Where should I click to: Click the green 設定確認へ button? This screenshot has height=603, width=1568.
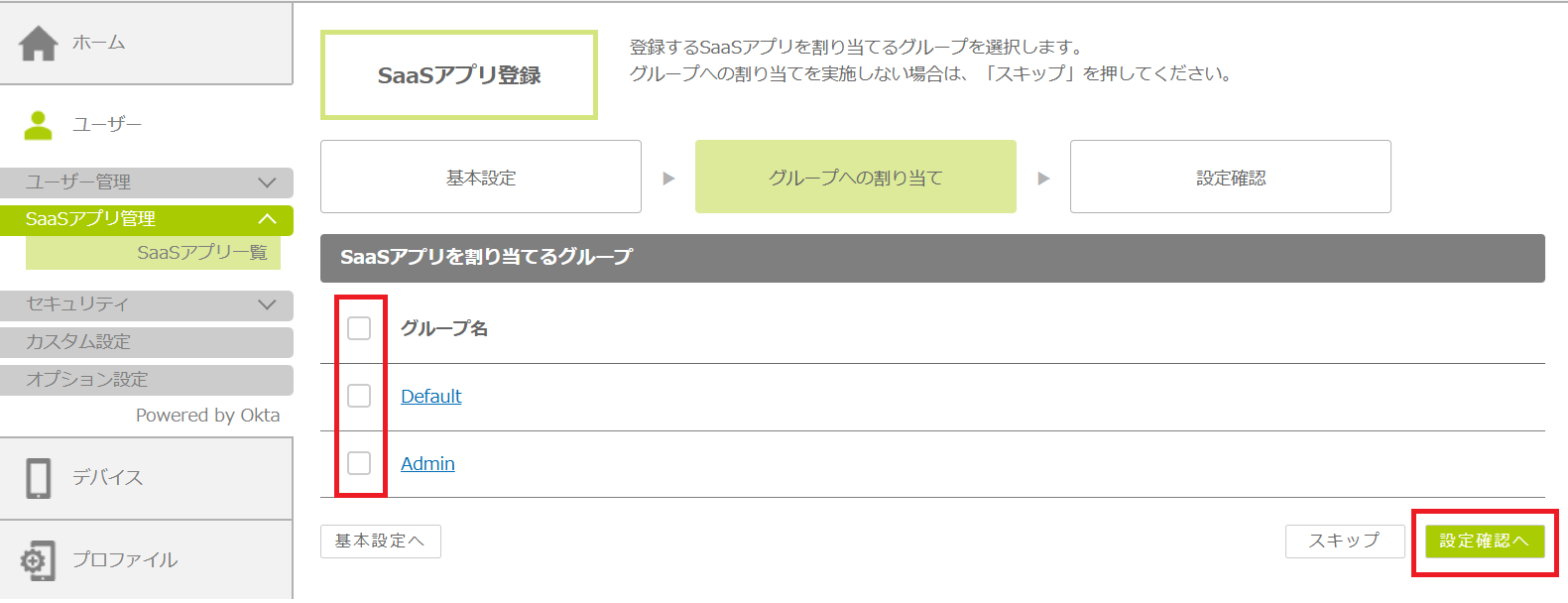(1484, 541)
